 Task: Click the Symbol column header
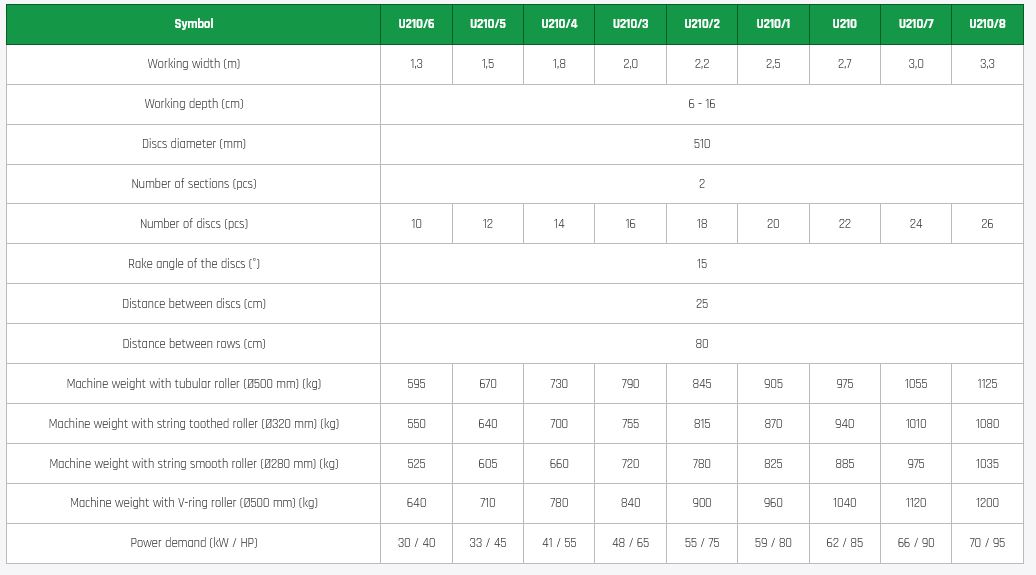pos(193,24)
